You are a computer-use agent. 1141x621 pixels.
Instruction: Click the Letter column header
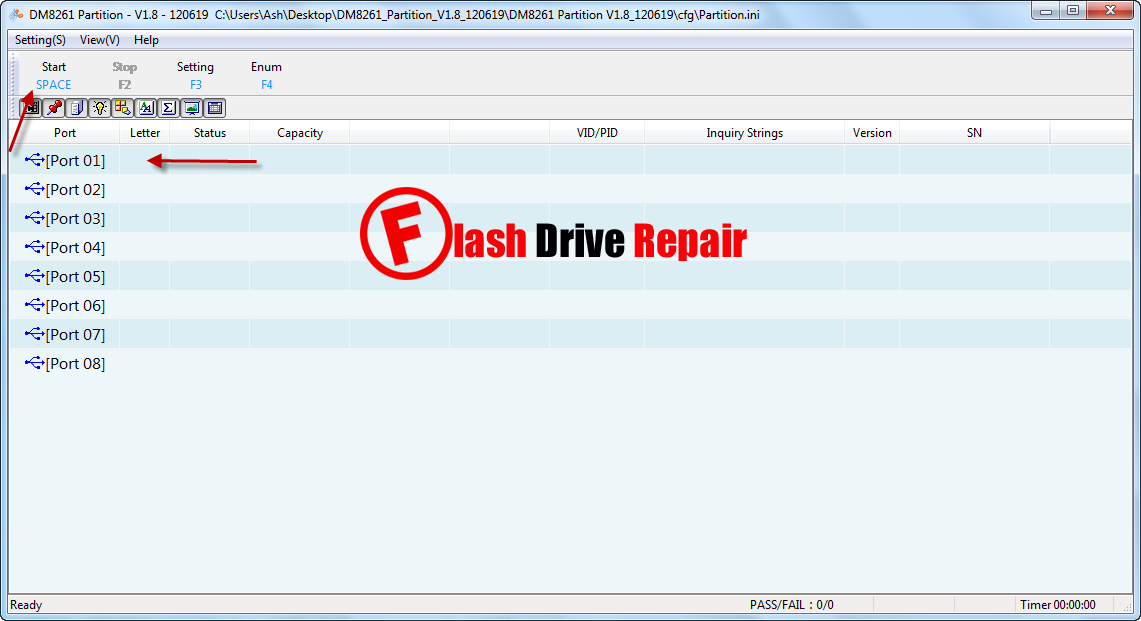(x=145, y=132)
